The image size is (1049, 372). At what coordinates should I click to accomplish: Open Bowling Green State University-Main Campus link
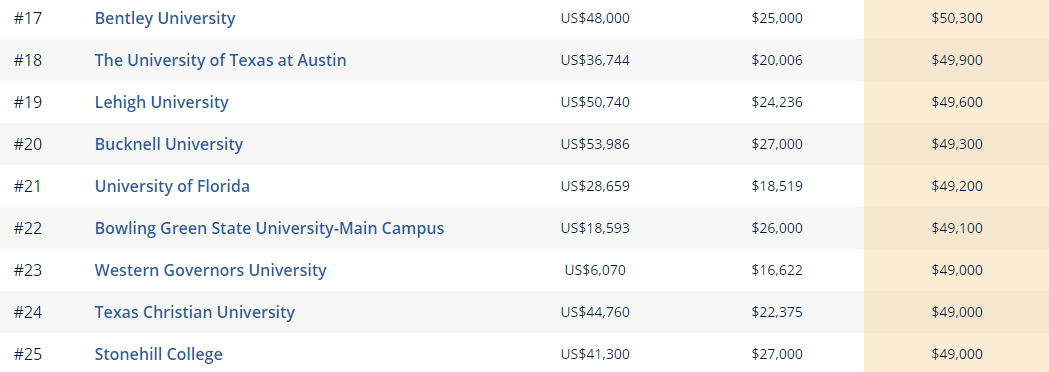pyautogui.click(x=269, y=228)
